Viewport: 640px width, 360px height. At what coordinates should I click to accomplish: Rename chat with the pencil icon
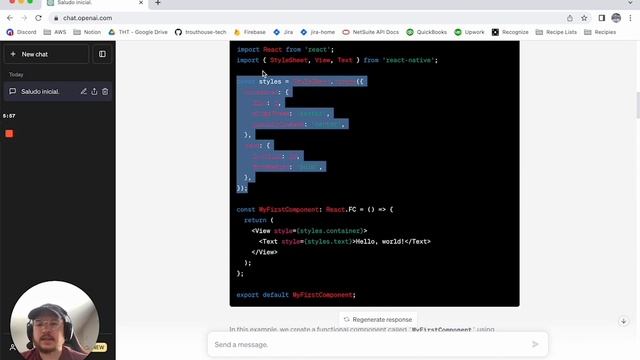(x=84, y=91)
